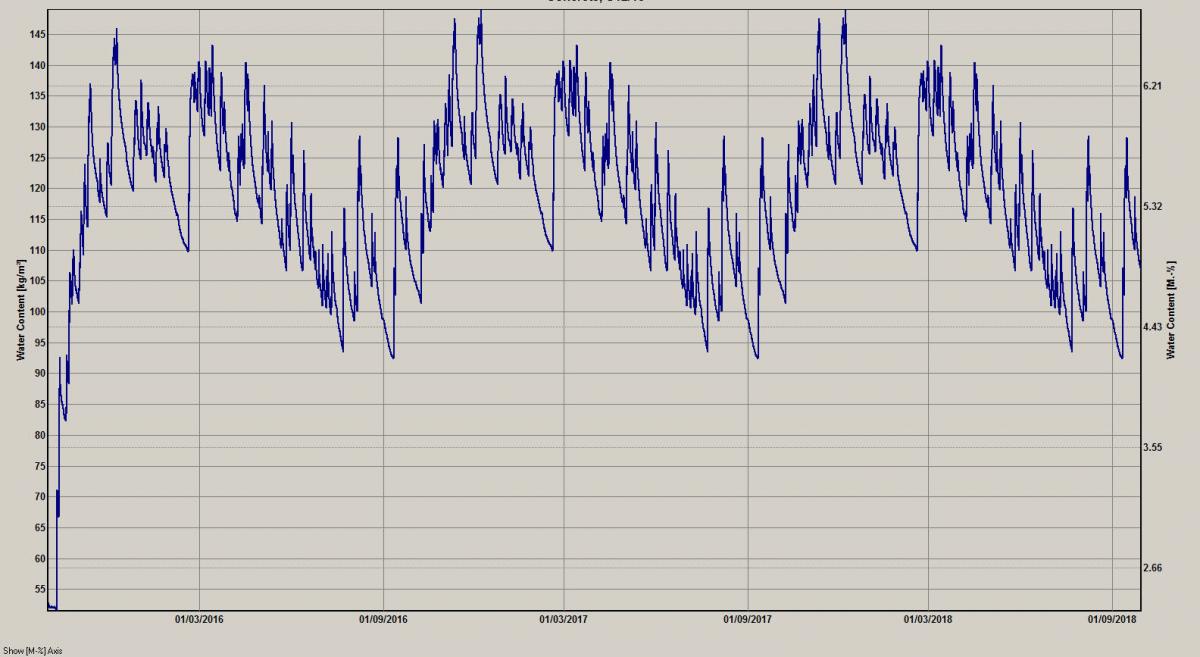Click the 5.32 value on right axis
Viewport: 1200px width, 657px height.
tap(1152, 207)
